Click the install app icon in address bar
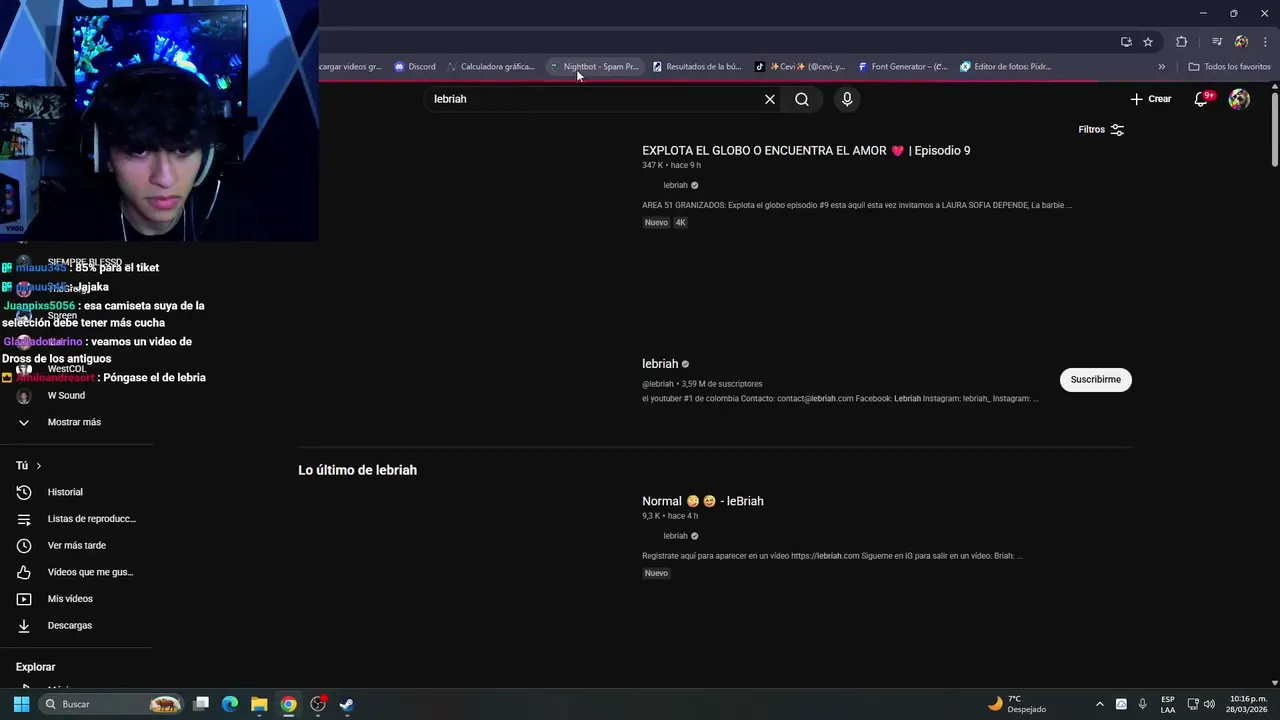Screen dimensions: 1280x720 pyautogui.click(x=1126, y=42)
